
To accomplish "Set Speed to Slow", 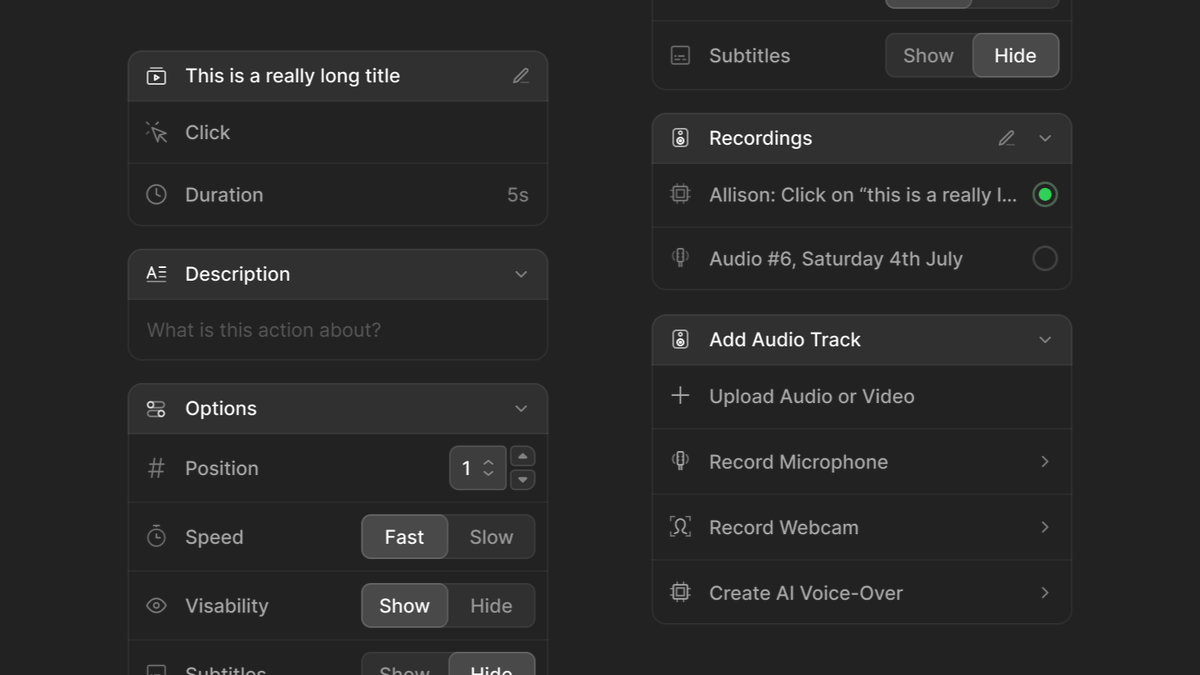I will coord(491,537).
